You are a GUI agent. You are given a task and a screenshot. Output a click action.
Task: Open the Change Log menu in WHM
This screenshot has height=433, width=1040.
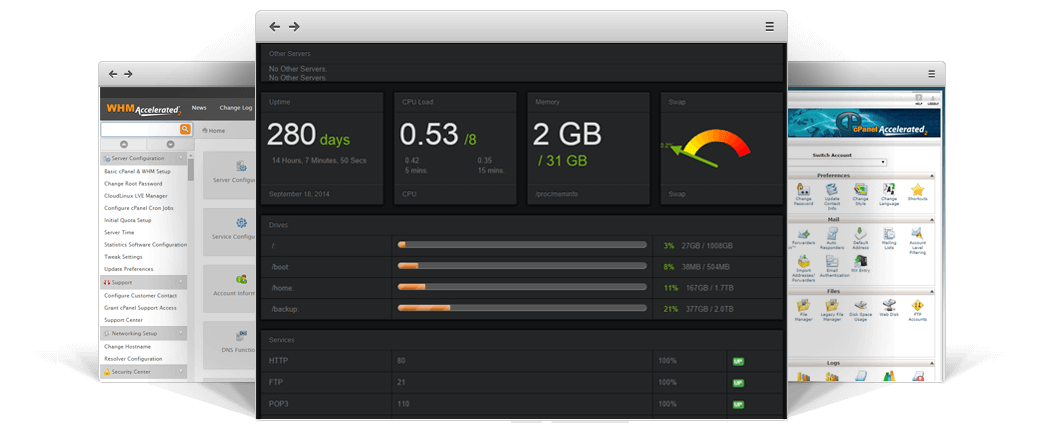tap(235, 107)
